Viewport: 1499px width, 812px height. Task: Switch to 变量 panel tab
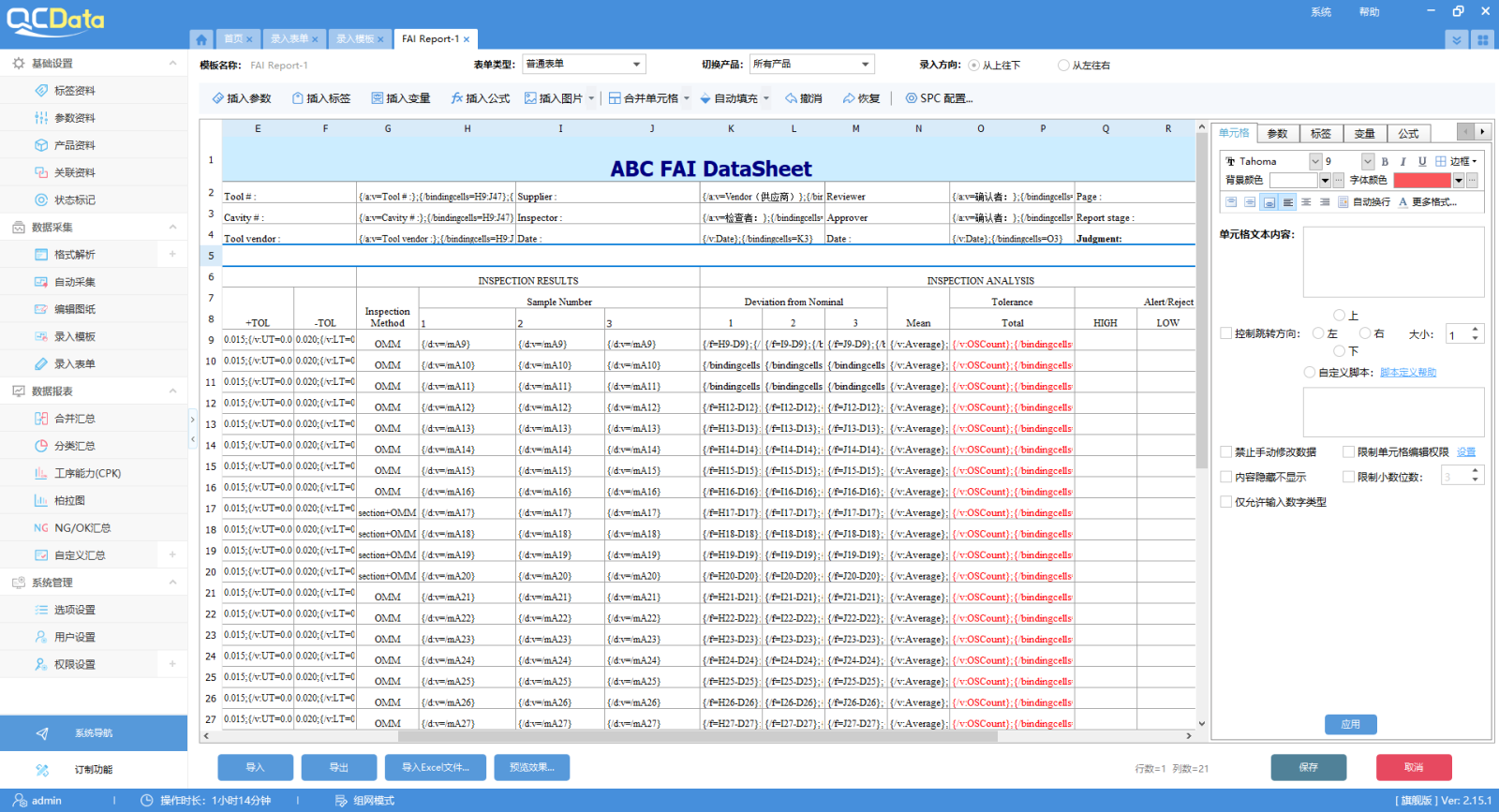pos(1365,134)
